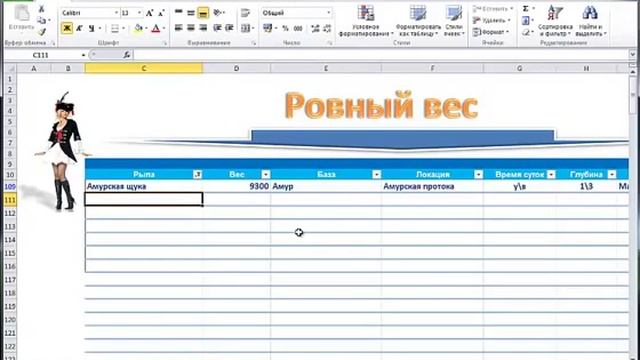This screenshot has width=640, height=360.
Task: Open Format cells (Формат) menu
Action: click(x=491, y=32)
